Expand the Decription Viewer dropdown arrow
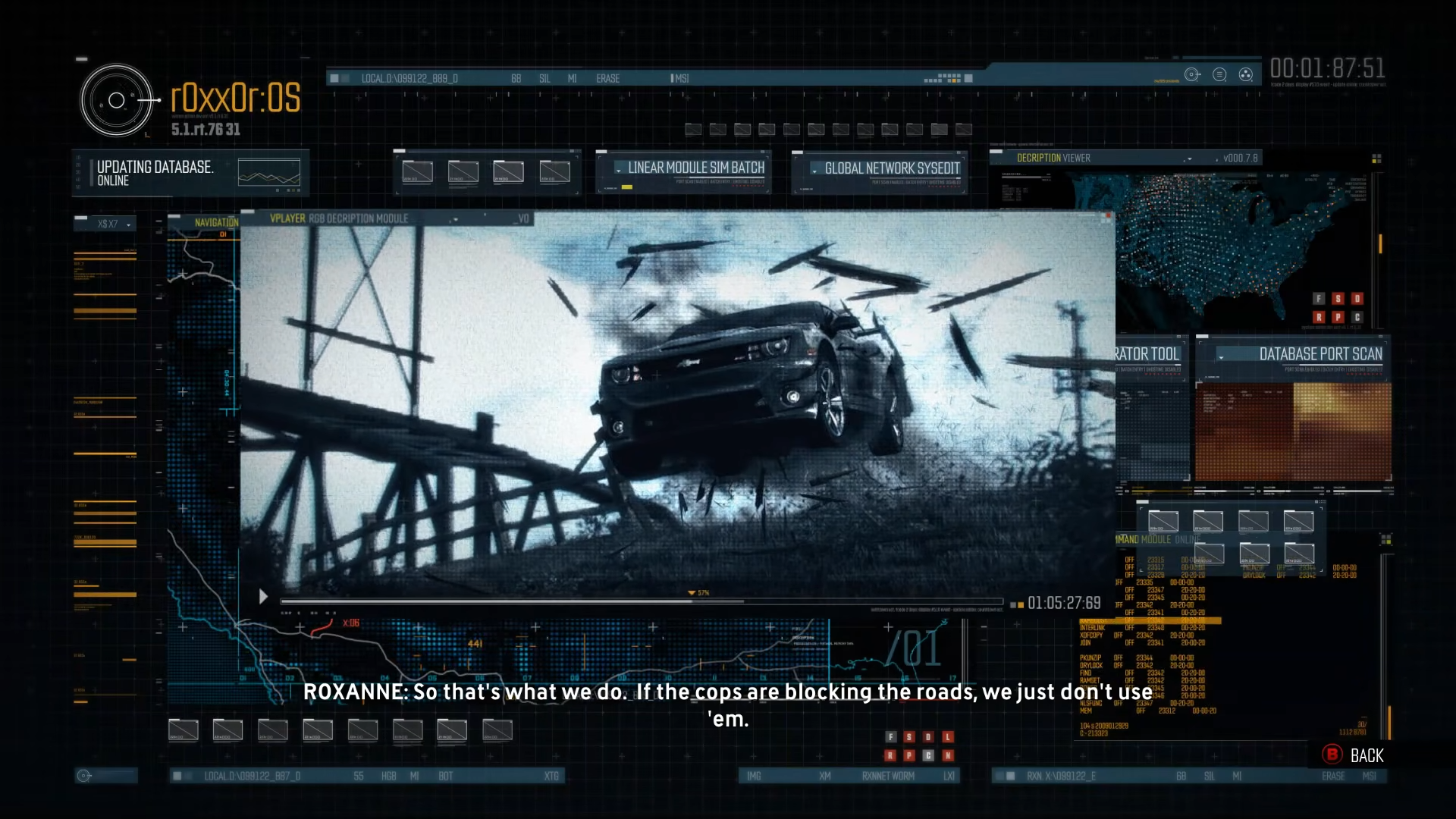This screenshot has width=1456, height=819. click(x=1189, y=158)
